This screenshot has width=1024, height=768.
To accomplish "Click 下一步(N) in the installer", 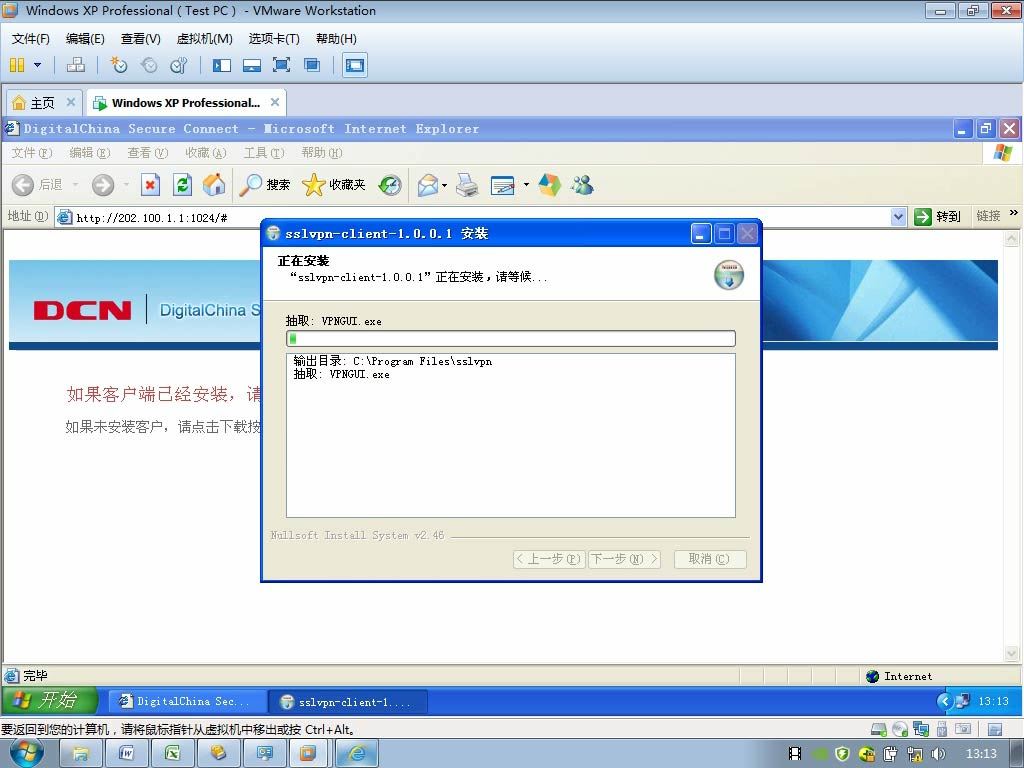I will click(x=624, y=559).
